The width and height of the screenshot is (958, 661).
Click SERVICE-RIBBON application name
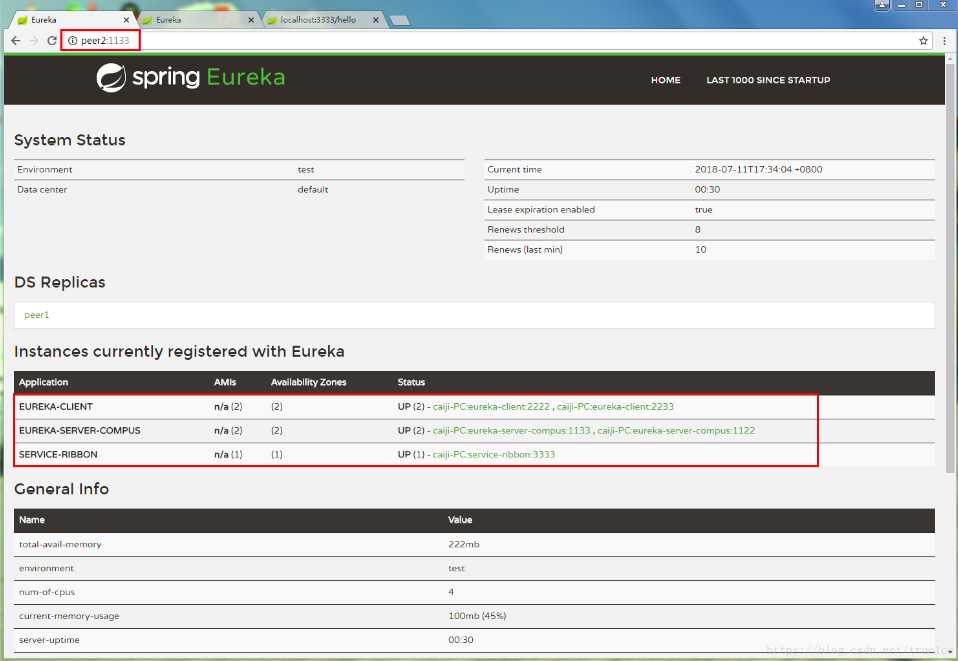[58, 455]
